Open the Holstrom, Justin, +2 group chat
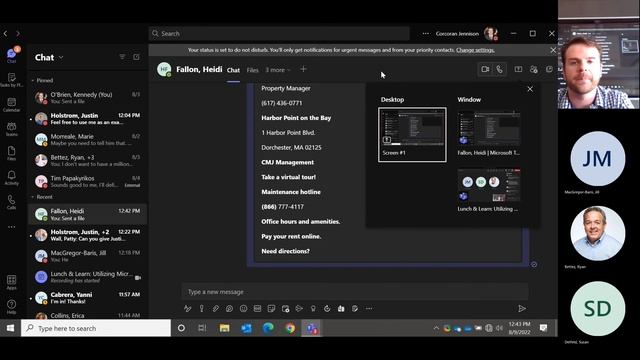Screen dimensions: 640x360 pyautogui.click(x=87, y=235)
